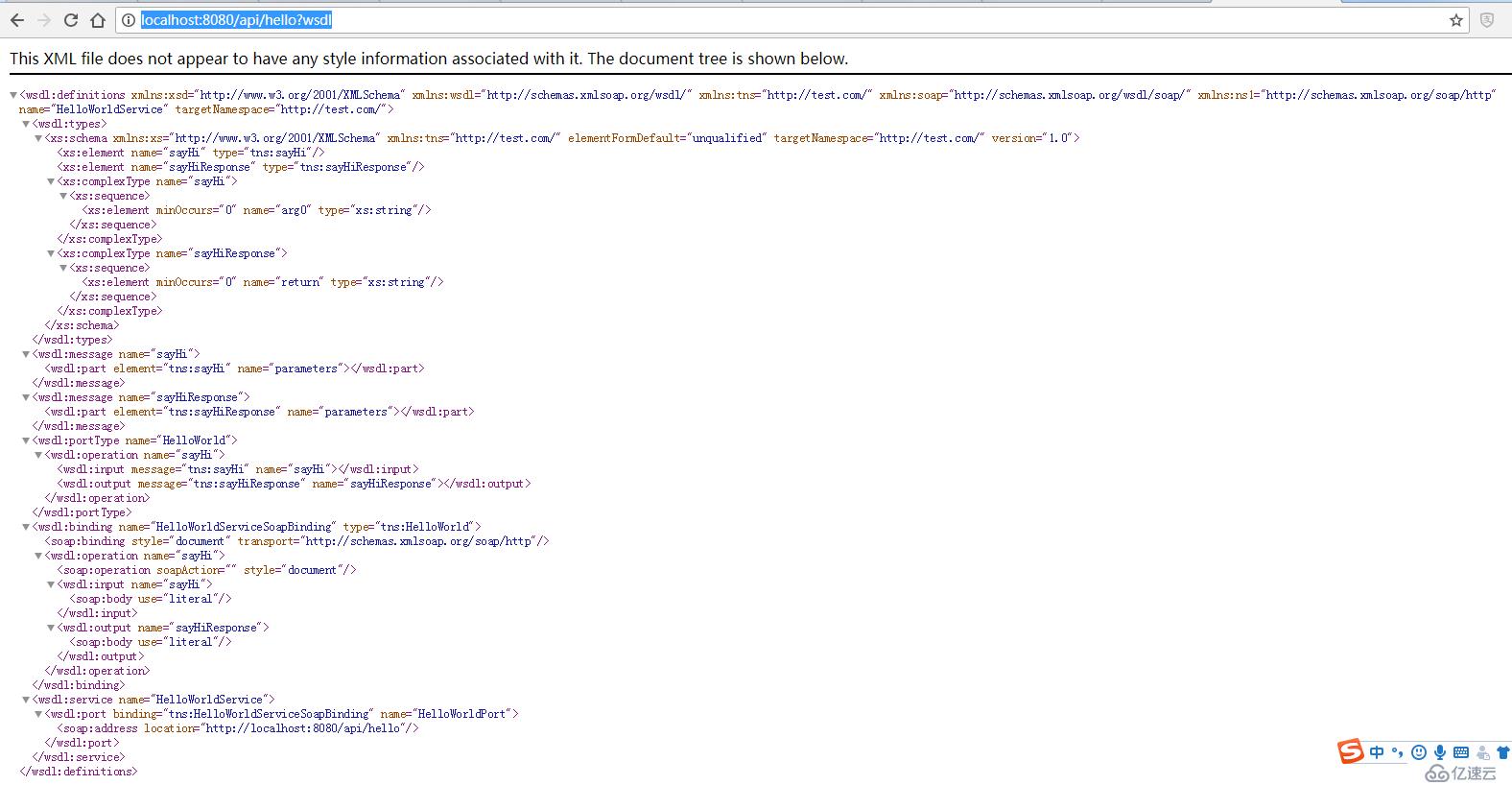Click soap:operation soapAction line
The width and height of the screenshot is (1512, 785).
[206, 570]
